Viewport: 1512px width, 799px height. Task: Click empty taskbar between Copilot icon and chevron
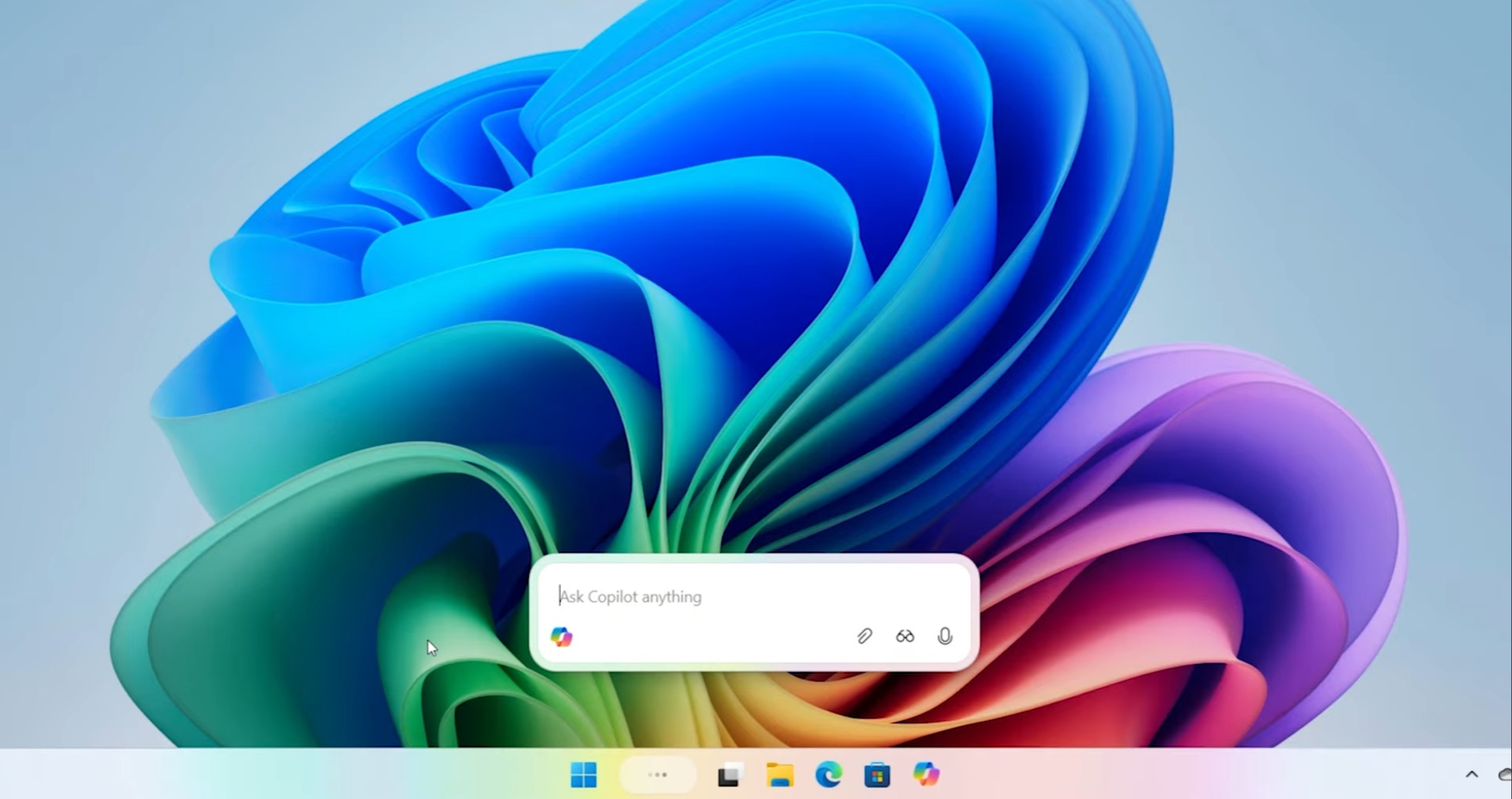(x=1198, y=774)
